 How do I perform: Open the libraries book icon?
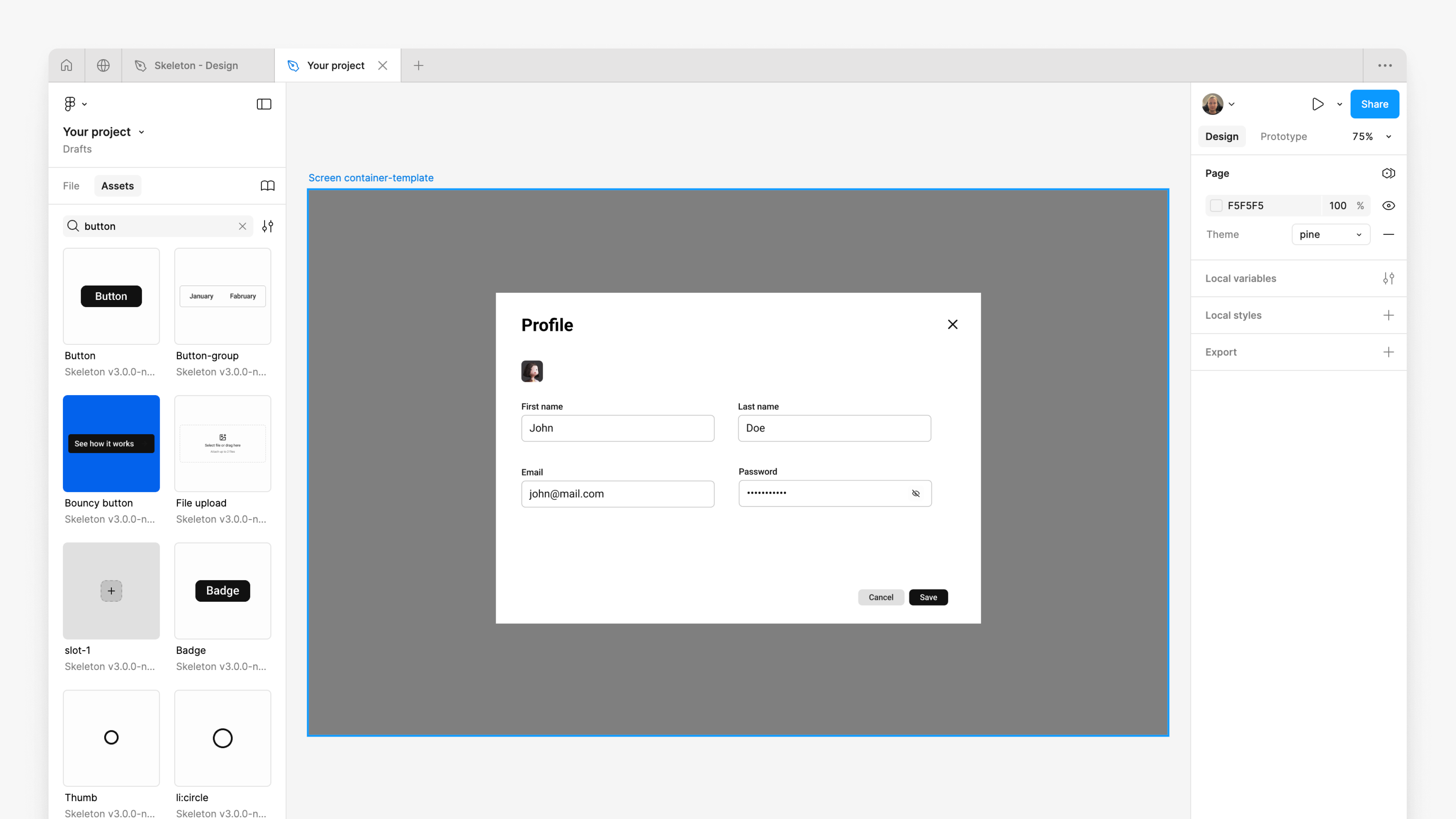click(267, 186)
